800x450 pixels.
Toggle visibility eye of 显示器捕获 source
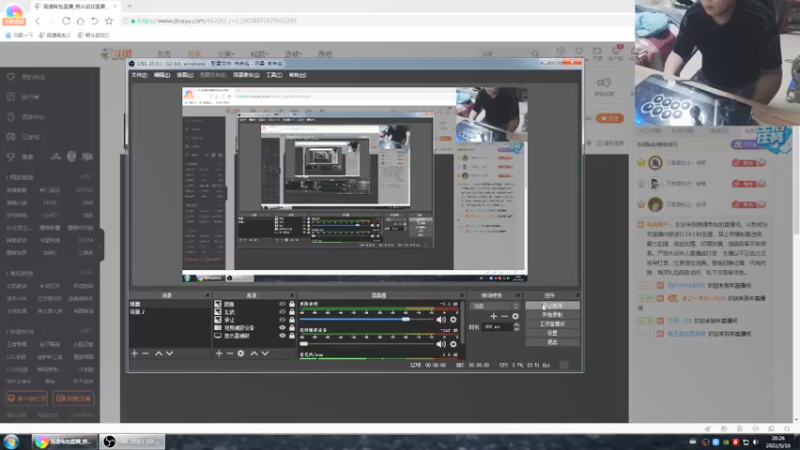point(282,336)
